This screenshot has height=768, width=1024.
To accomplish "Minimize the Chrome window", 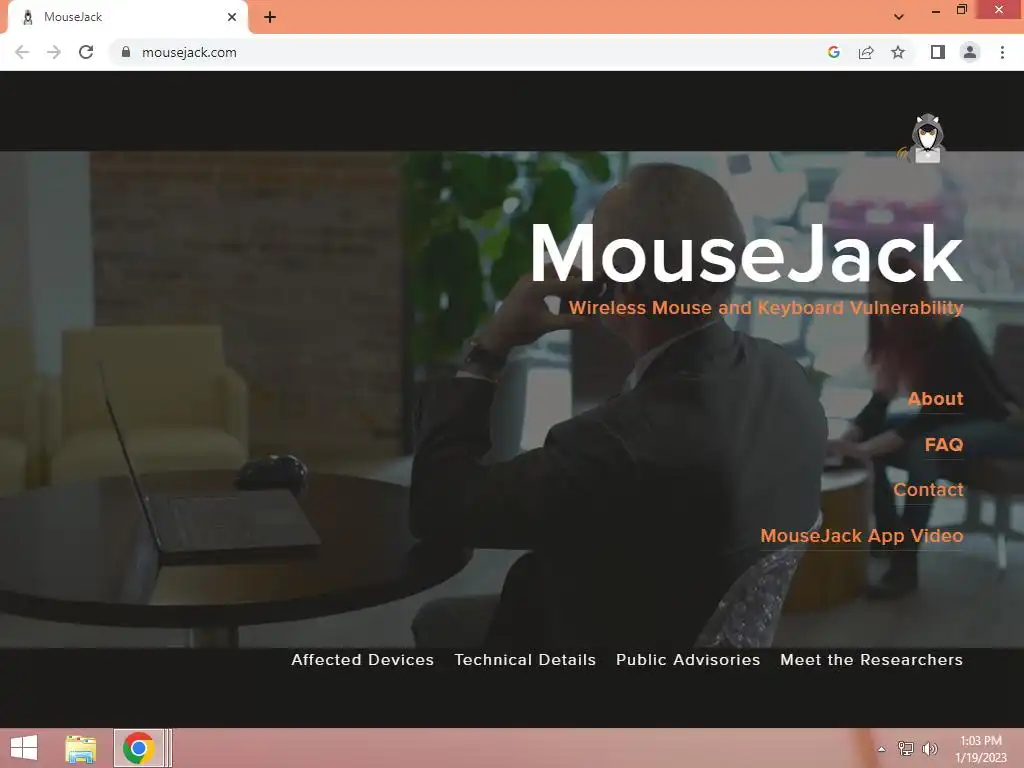I will pyautogui.click(x=936, y=11).
